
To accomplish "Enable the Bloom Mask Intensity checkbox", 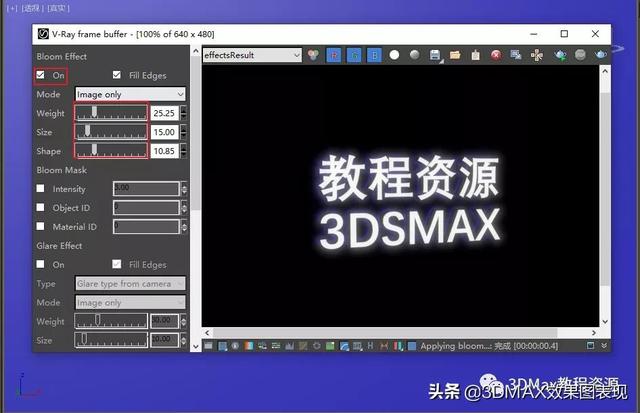I will (x=40, y=189).
